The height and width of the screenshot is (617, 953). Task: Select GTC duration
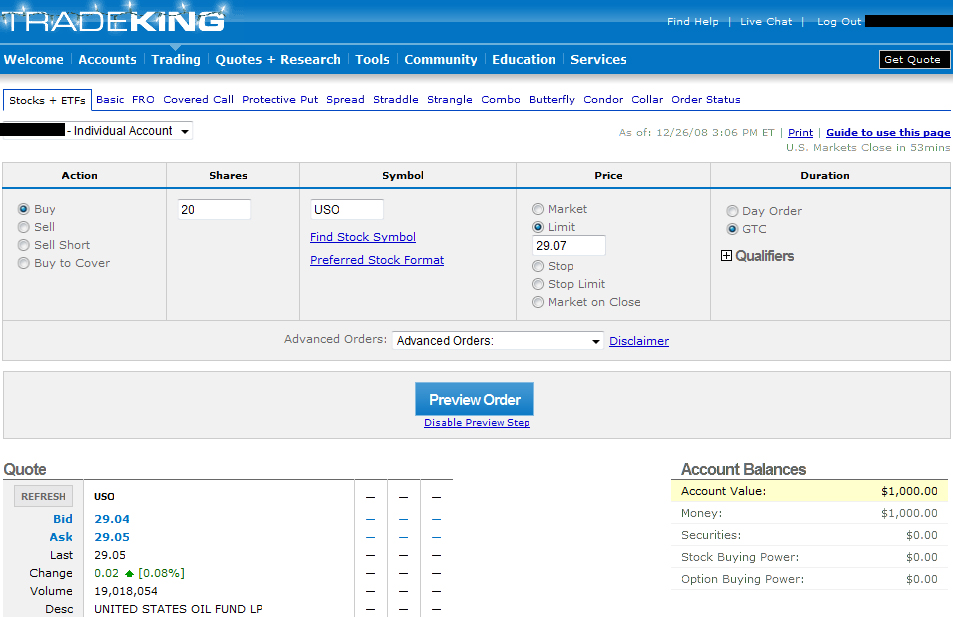click(x=732, y=229)
